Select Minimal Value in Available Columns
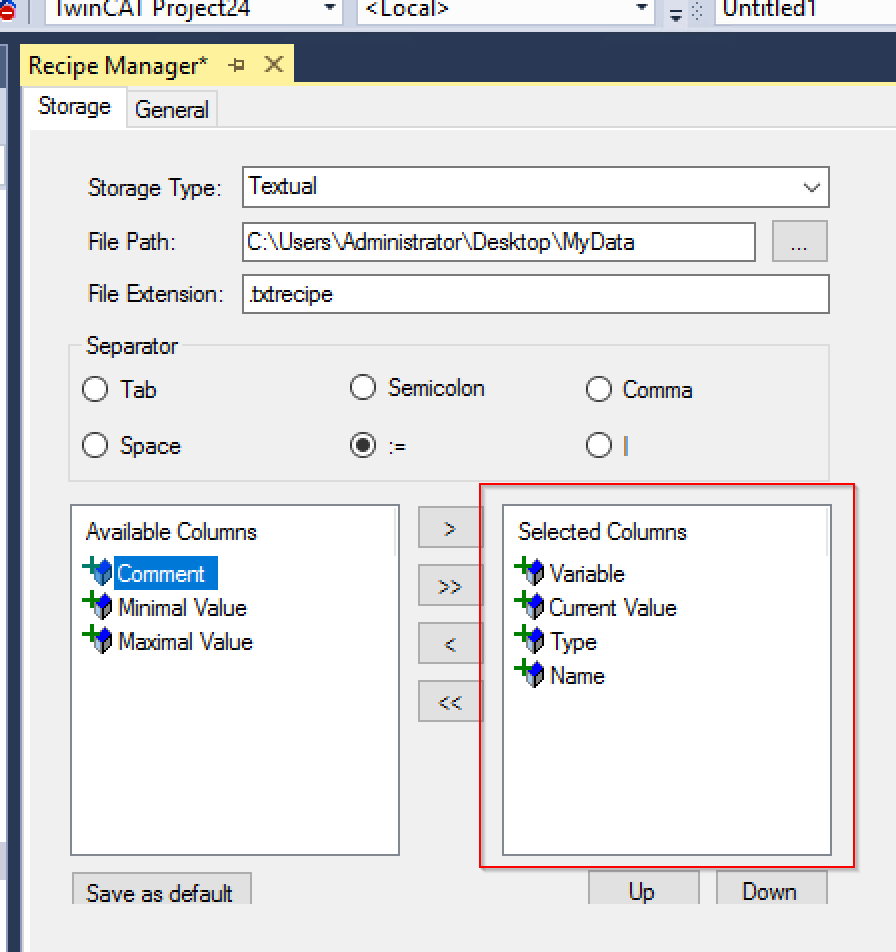The width and height of the screenshot is (896, 952). (183, 608)
